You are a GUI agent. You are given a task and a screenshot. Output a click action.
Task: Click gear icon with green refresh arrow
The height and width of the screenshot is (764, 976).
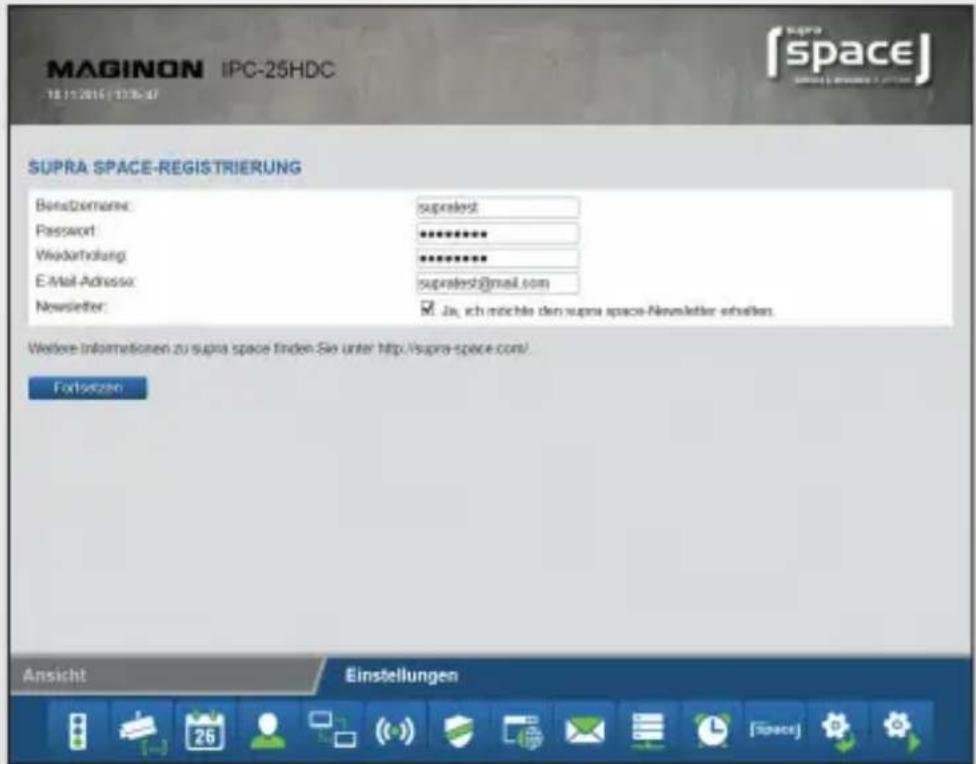coord(837,730)
